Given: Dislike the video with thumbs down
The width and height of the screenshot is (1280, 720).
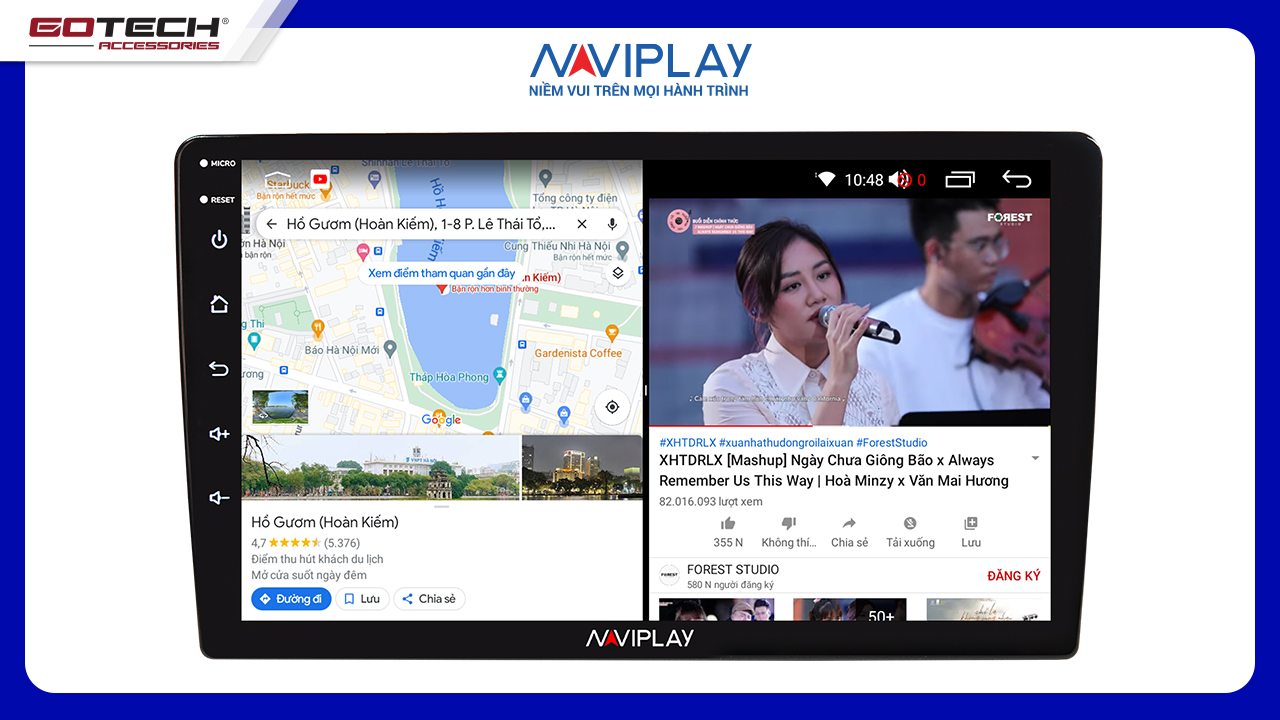Looking at the screenshot, I should 789,524.
